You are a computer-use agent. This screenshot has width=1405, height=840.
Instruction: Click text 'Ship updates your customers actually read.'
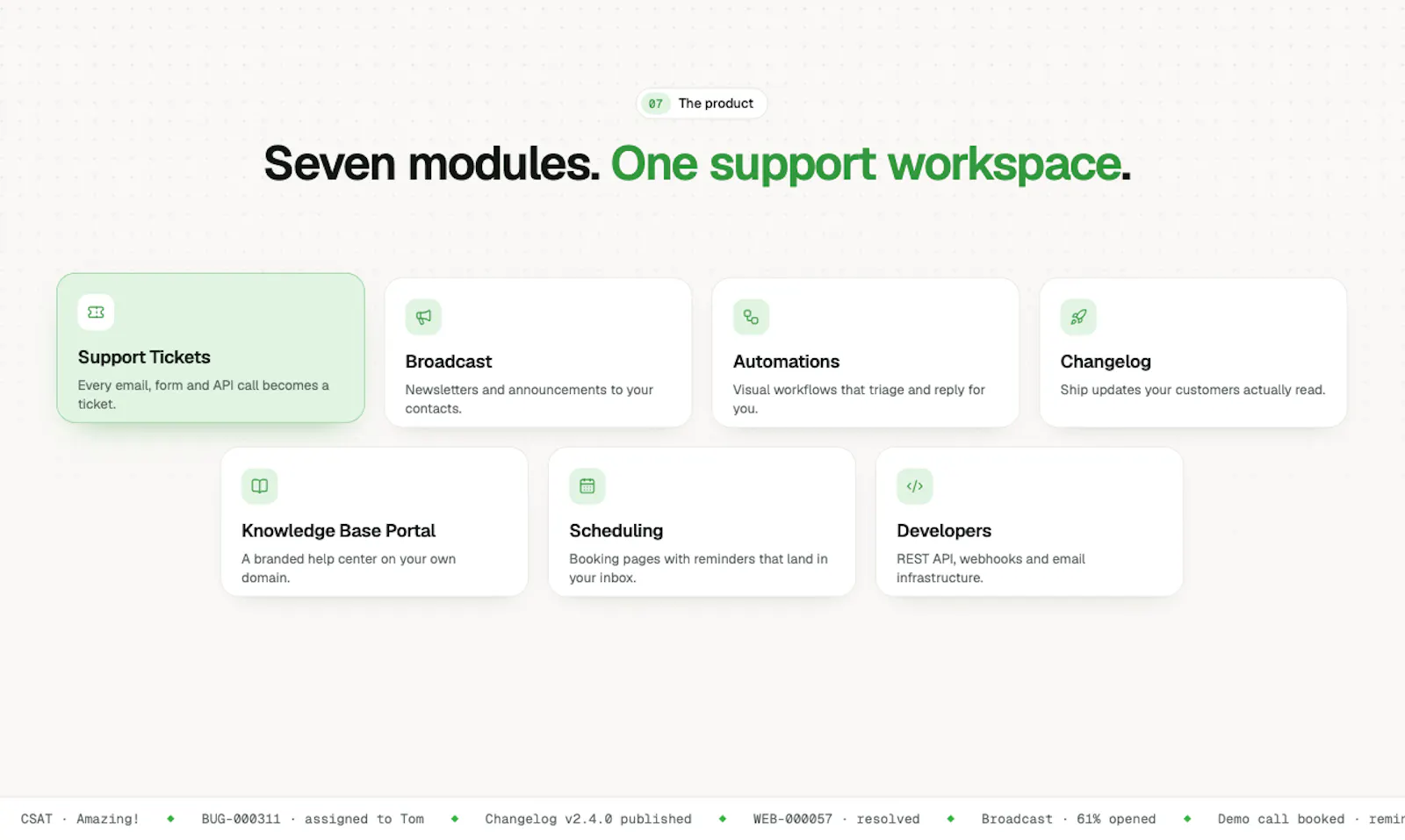coord(1192,390)
